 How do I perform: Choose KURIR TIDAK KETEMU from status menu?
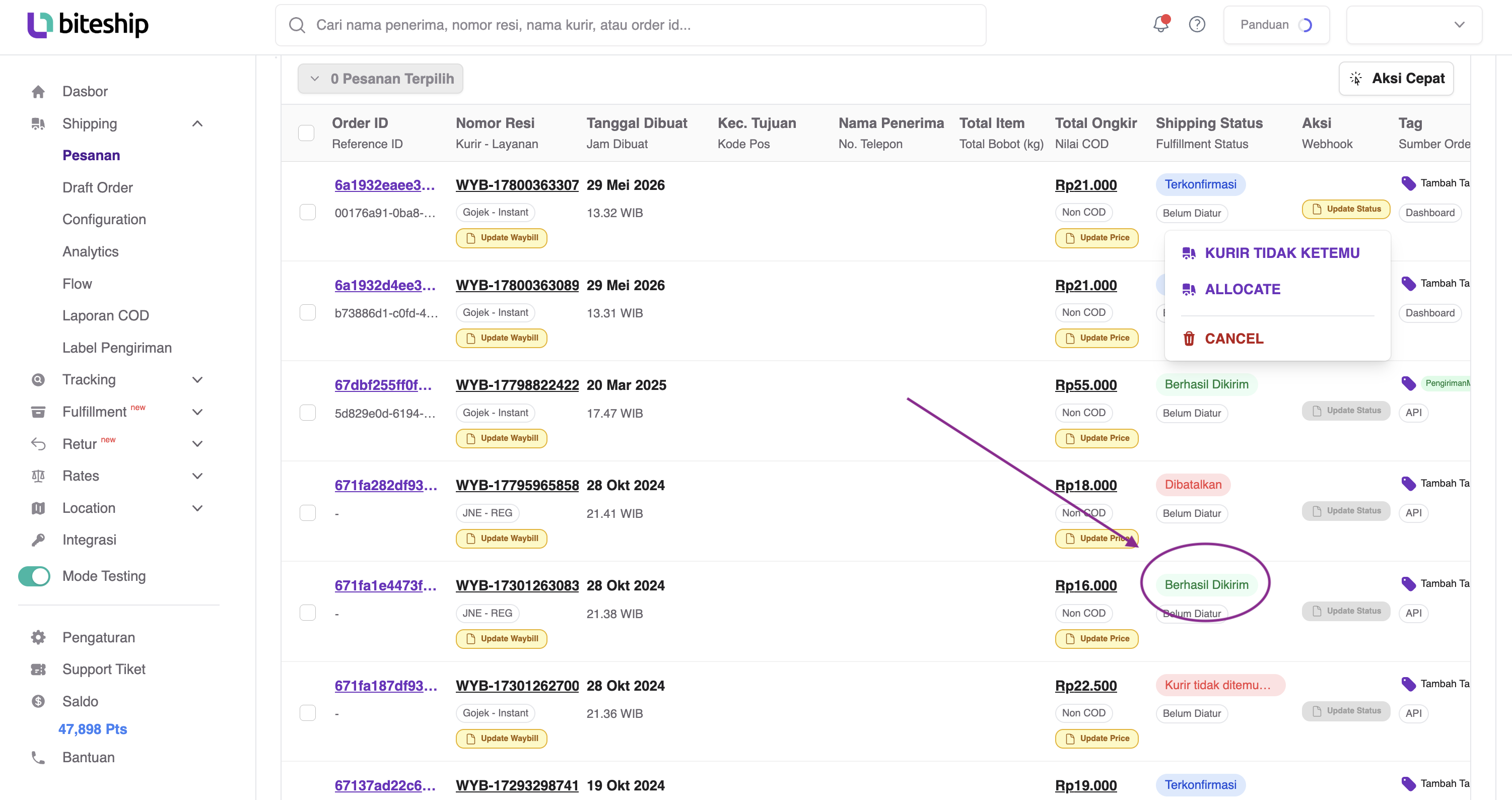click(1277, 253)
